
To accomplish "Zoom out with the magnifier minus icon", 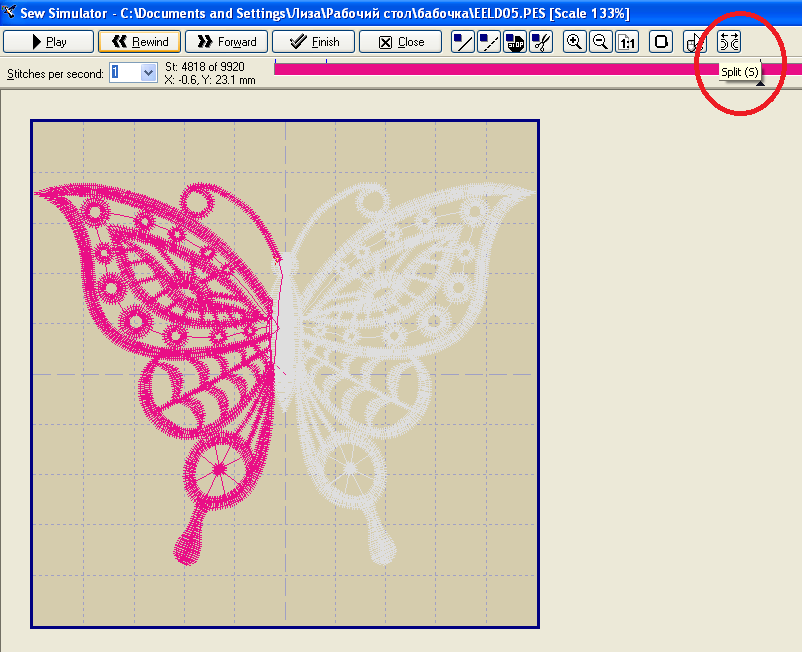I will point(600,42).
